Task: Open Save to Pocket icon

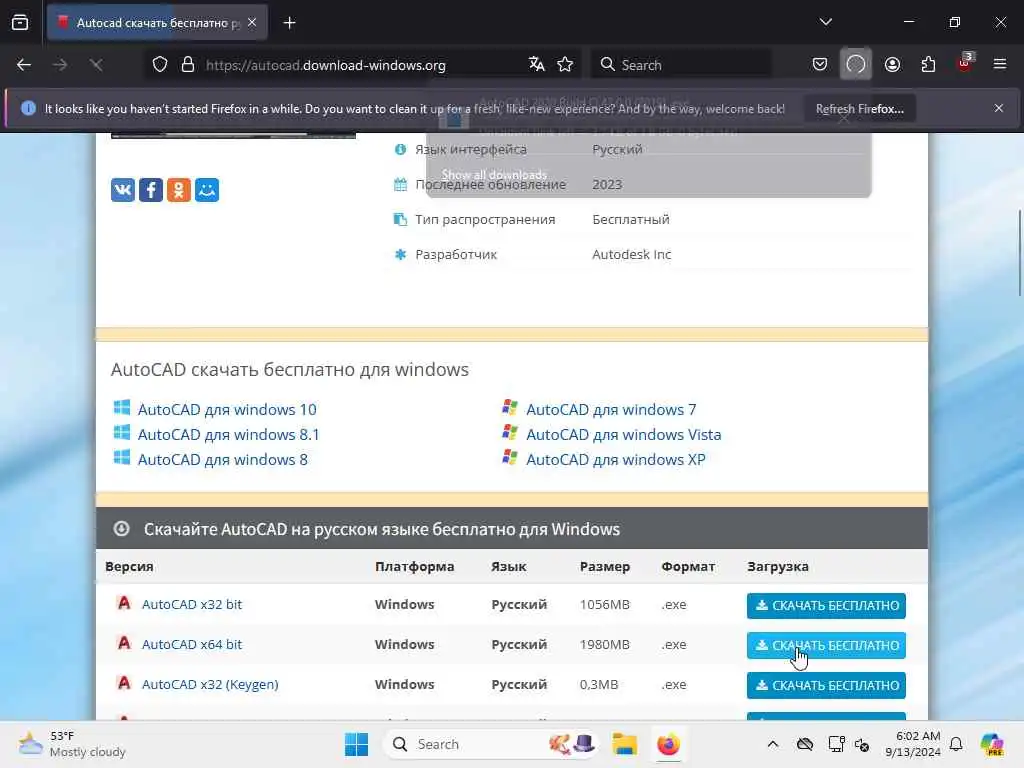Action: click(x=820, y=65)
